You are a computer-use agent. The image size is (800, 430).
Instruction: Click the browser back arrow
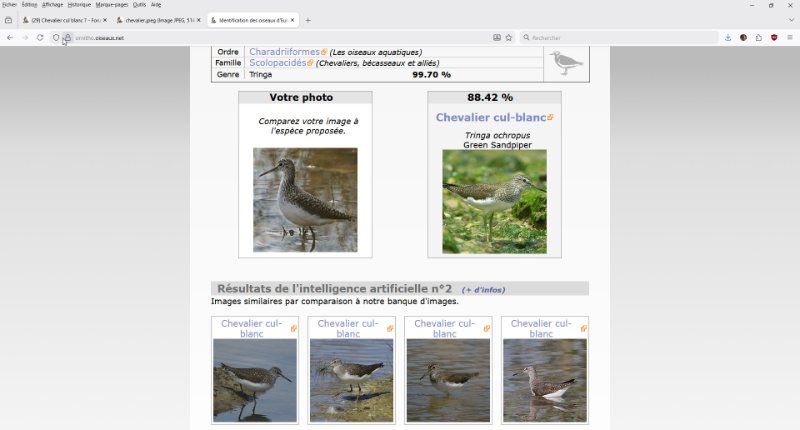point(10,38)
